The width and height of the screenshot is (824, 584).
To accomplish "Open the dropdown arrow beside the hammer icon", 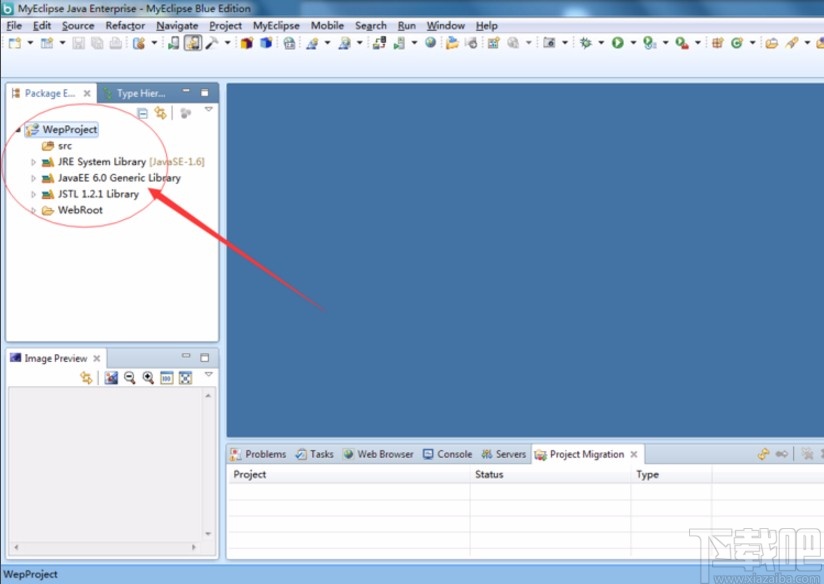I will [x=228, y=43].
